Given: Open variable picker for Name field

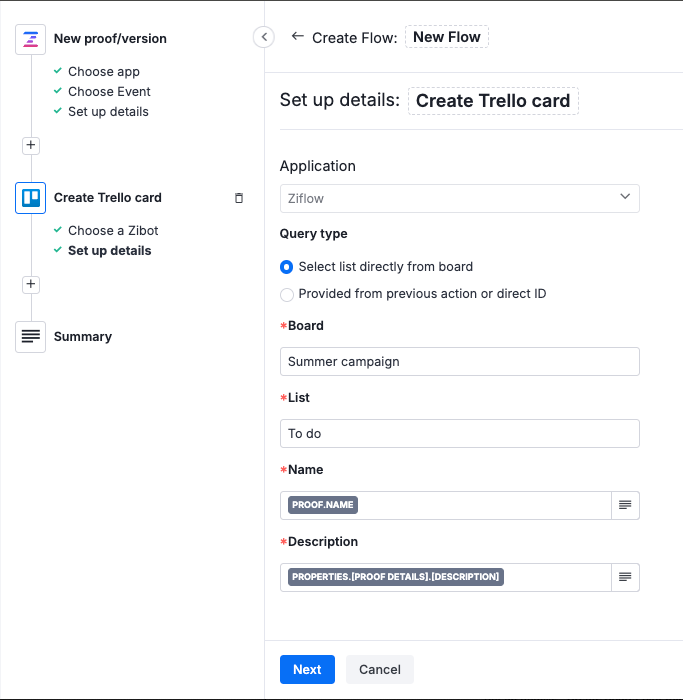Looking at the screenshot, I should [x=625, y=505].
